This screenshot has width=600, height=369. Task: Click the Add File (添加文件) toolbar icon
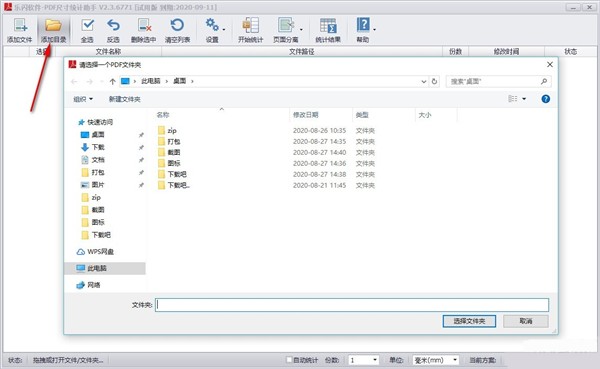click(x=20, y=26)
